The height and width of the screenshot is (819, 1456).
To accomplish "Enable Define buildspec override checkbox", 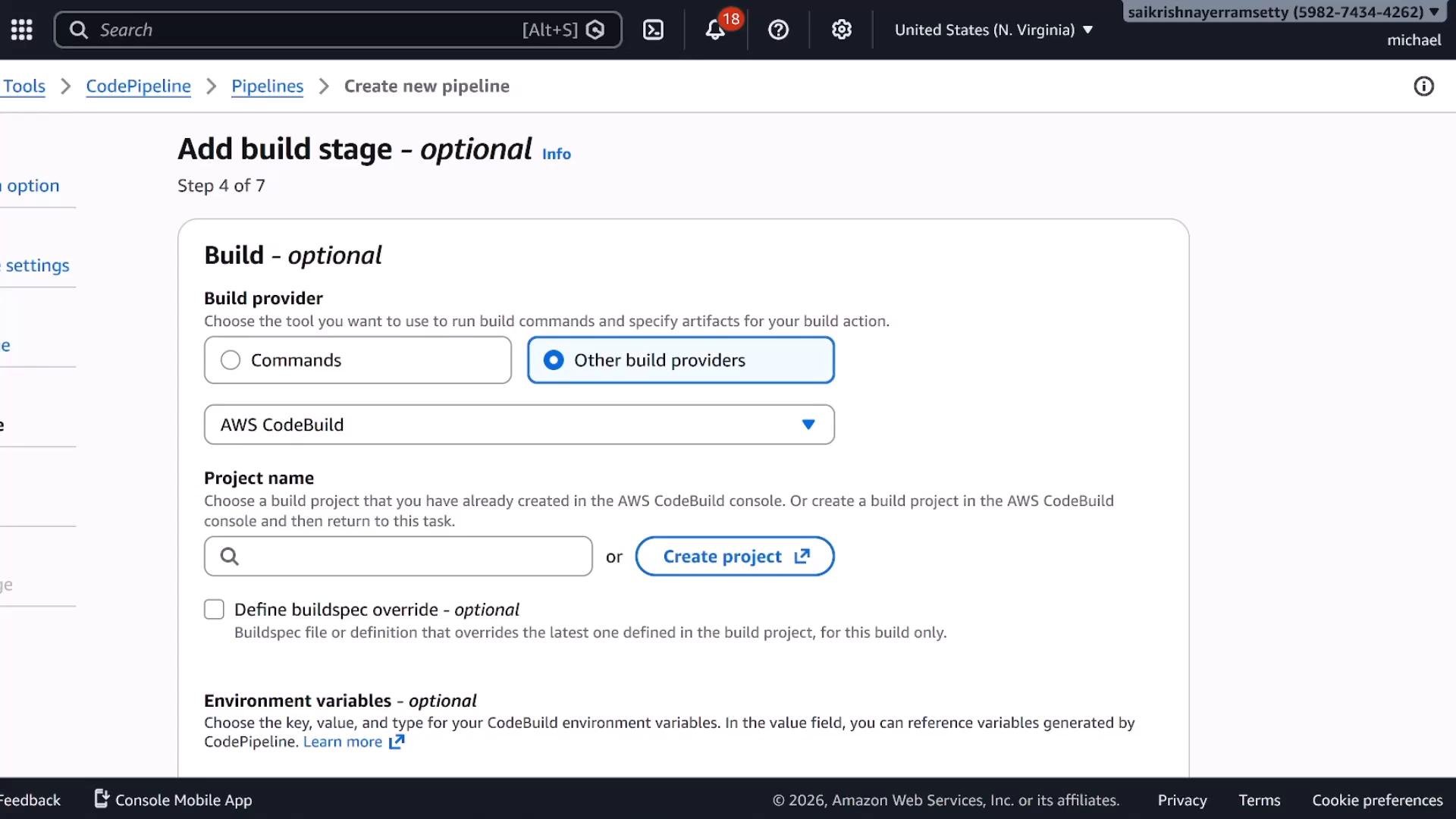I will 214,610.
